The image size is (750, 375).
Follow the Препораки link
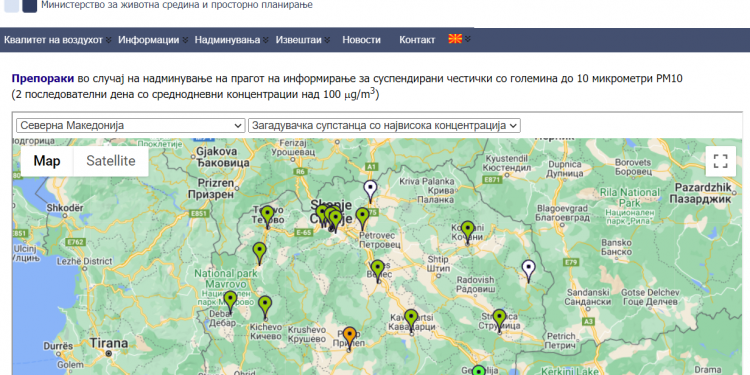tap(43, 79)
